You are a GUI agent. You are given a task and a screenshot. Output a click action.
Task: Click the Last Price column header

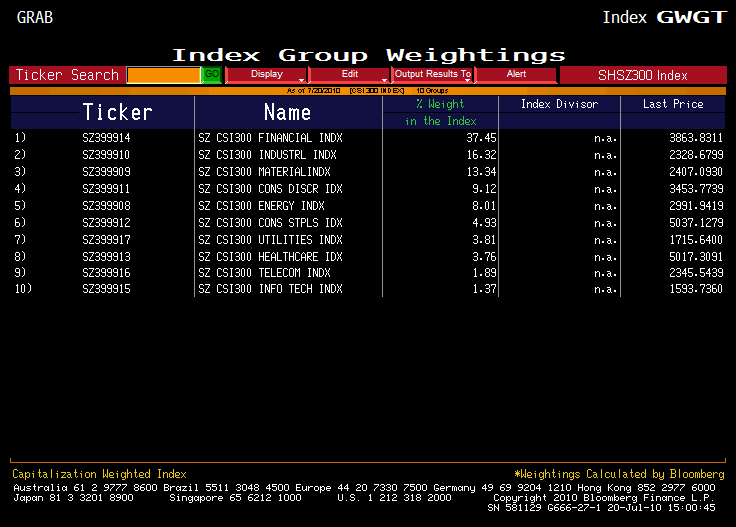click(x=673, y=104)
